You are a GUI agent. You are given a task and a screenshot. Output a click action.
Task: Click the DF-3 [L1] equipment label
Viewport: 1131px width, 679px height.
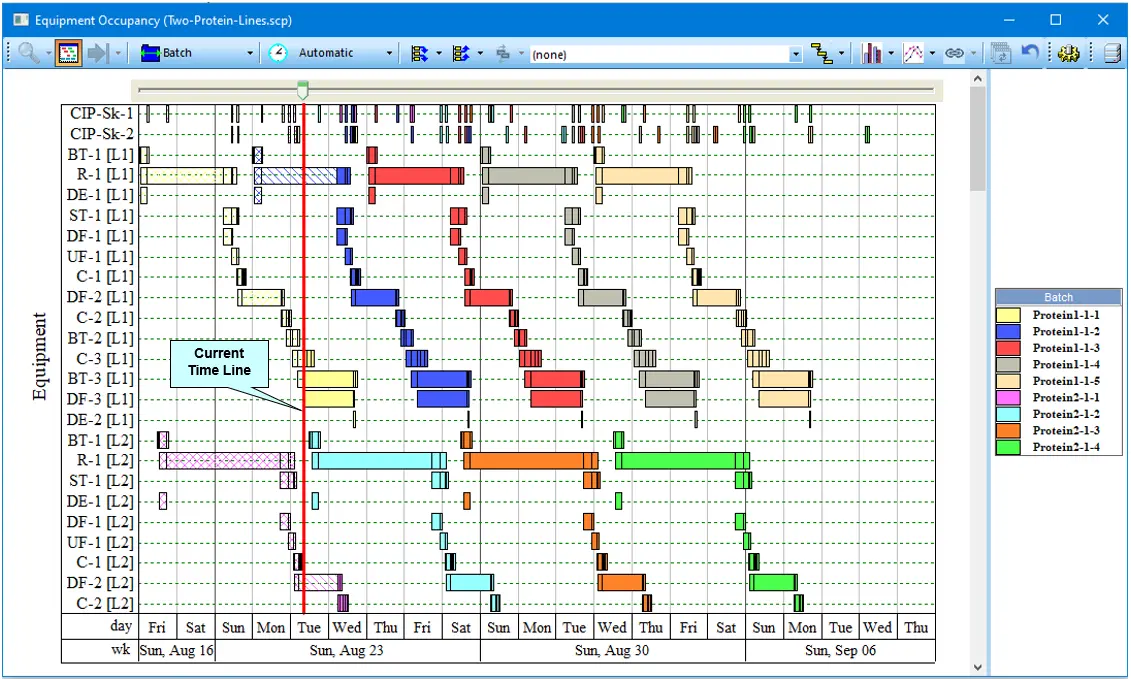pyautogui.click(x=100, y=399)
